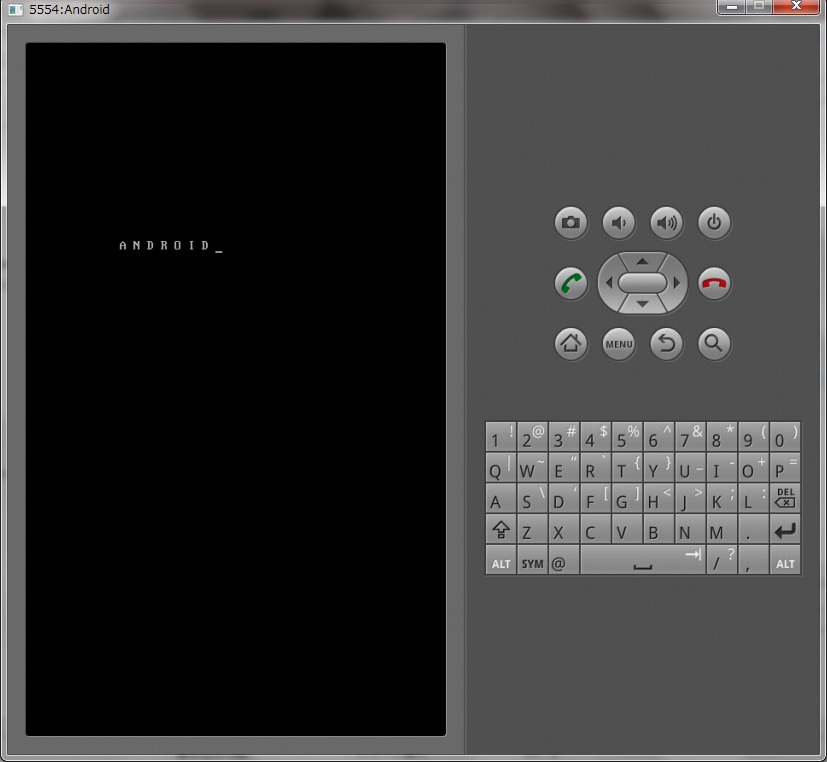Tap the MENU button

coord(619,344)
